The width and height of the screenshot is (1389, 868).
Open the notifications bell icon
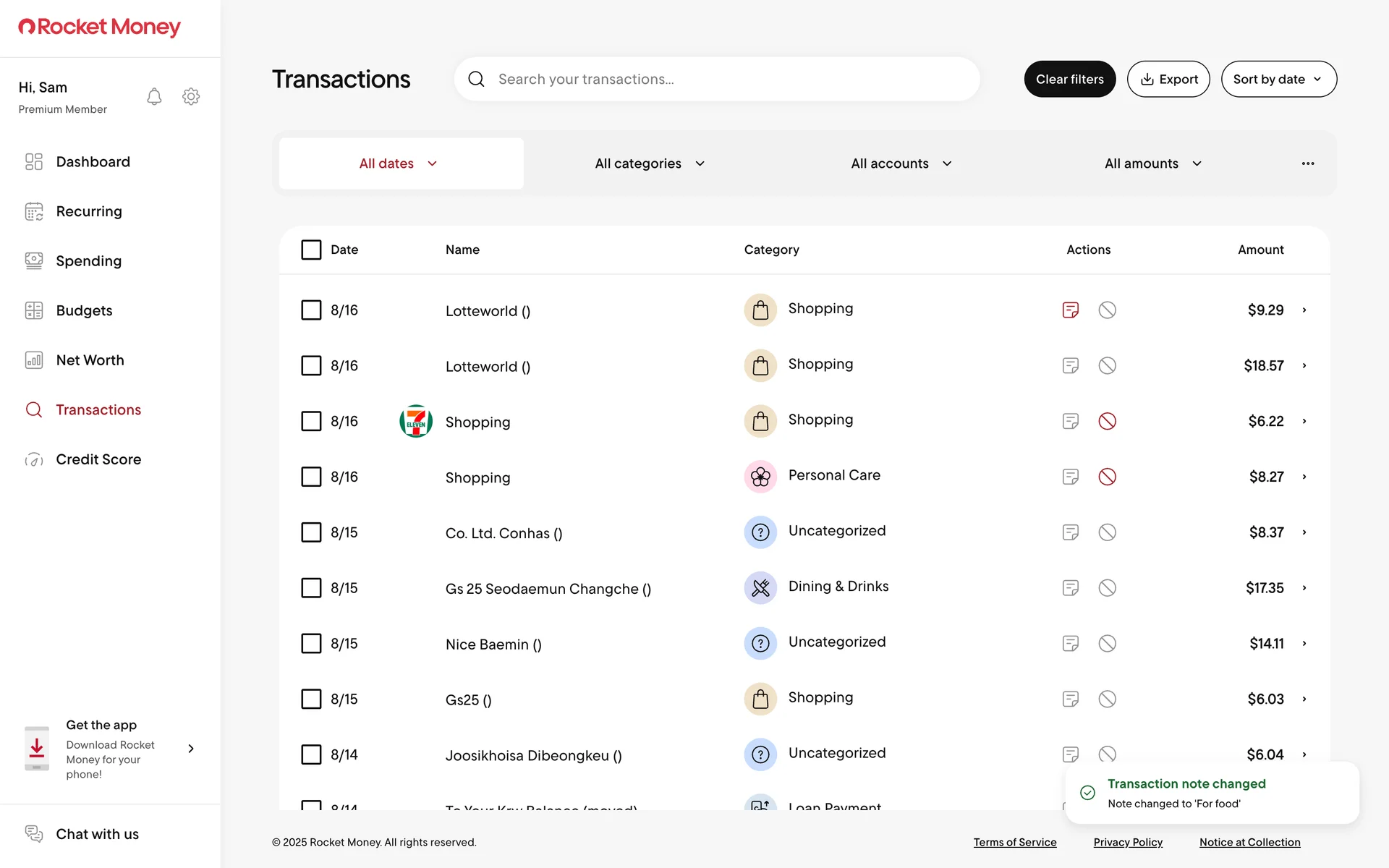click(154, 96)
